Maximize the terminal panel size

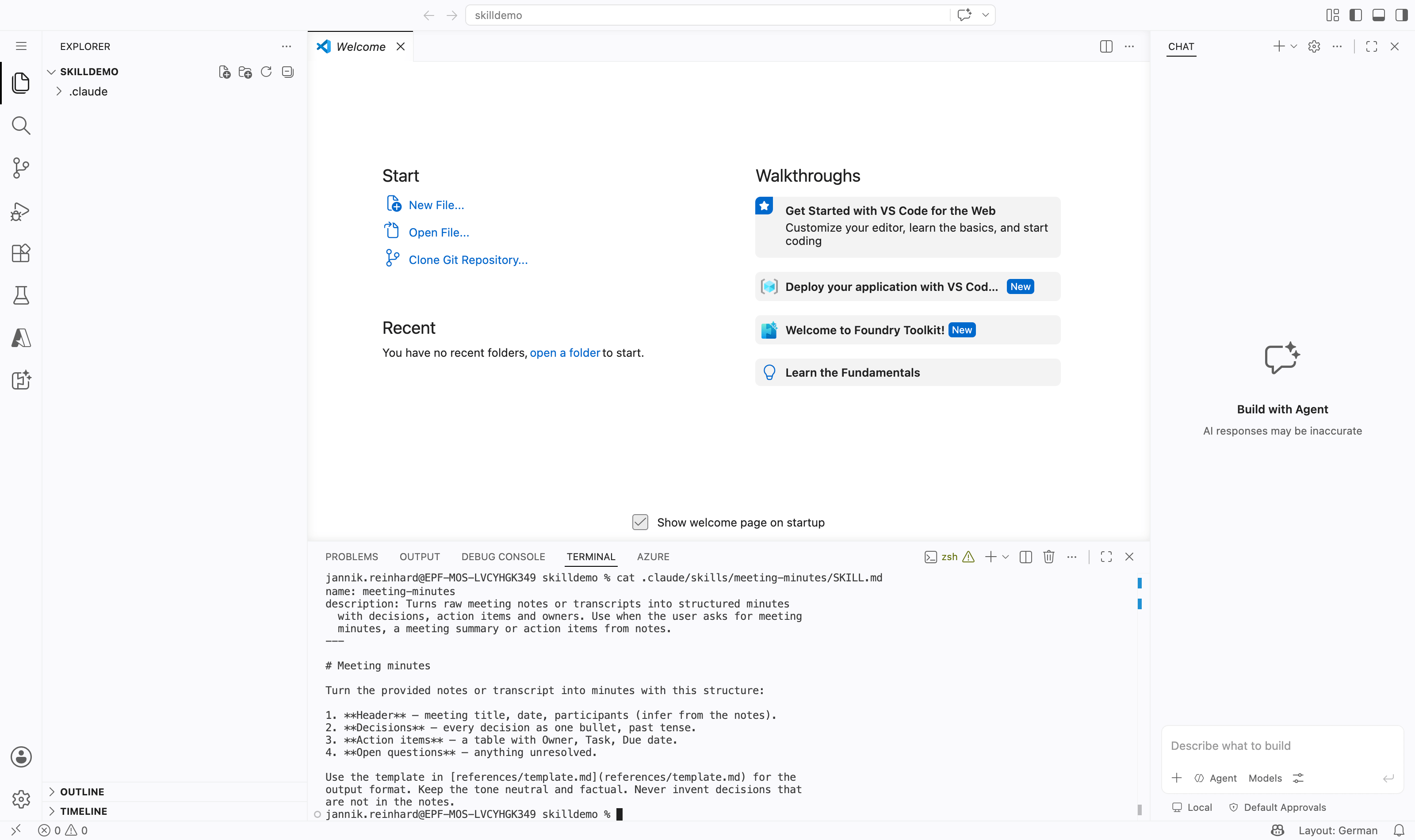tap(1106, 557)
